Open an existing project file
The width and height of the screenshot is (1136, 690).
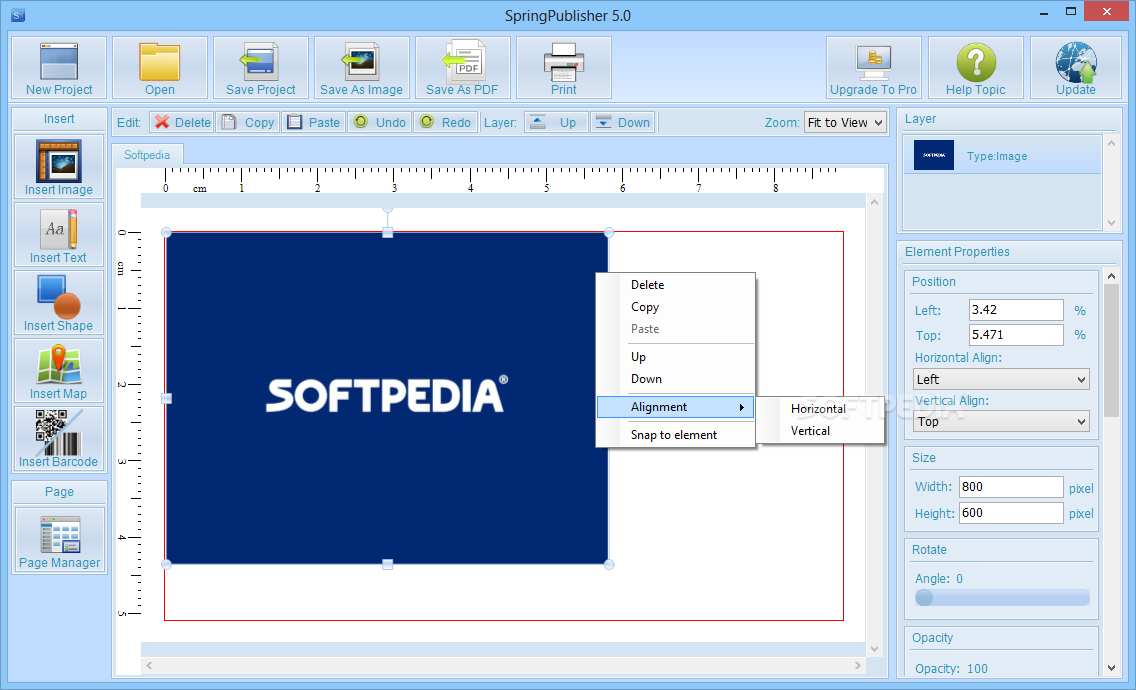[x=159, y=68]
